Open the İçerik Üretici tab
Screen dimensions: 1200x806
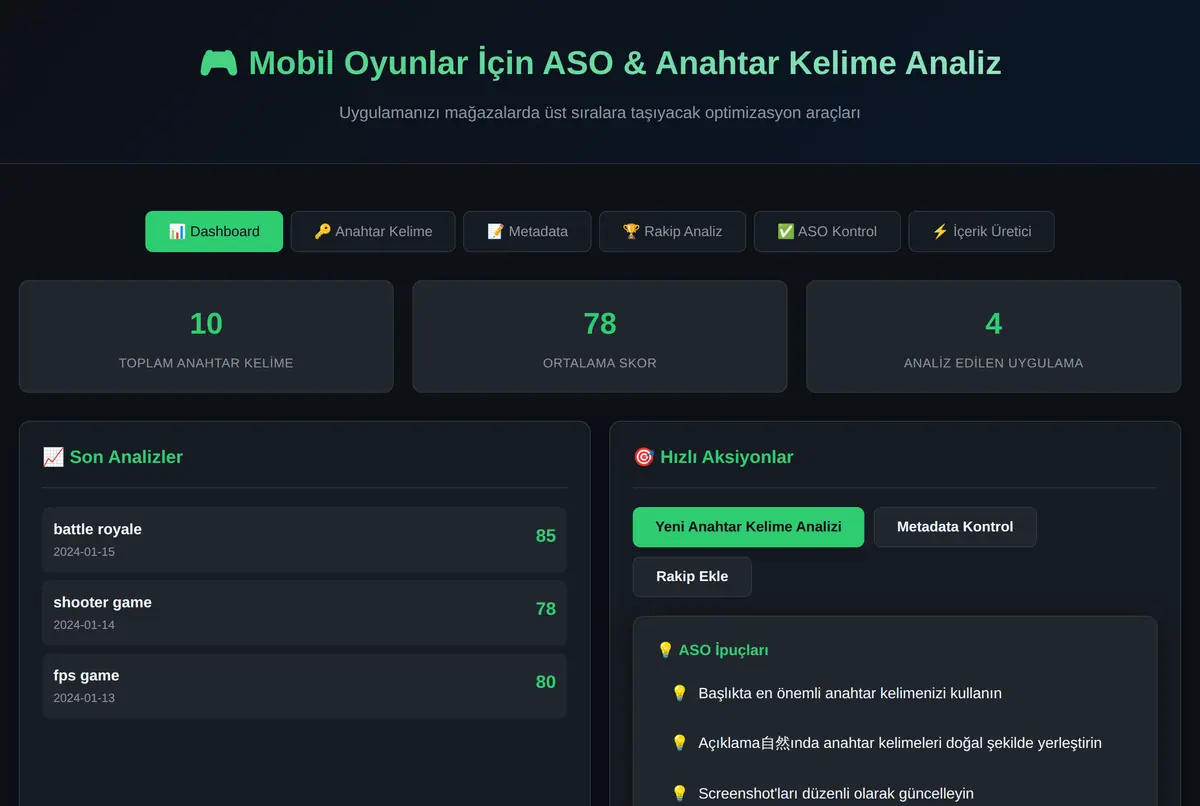[x=981, y=231]
